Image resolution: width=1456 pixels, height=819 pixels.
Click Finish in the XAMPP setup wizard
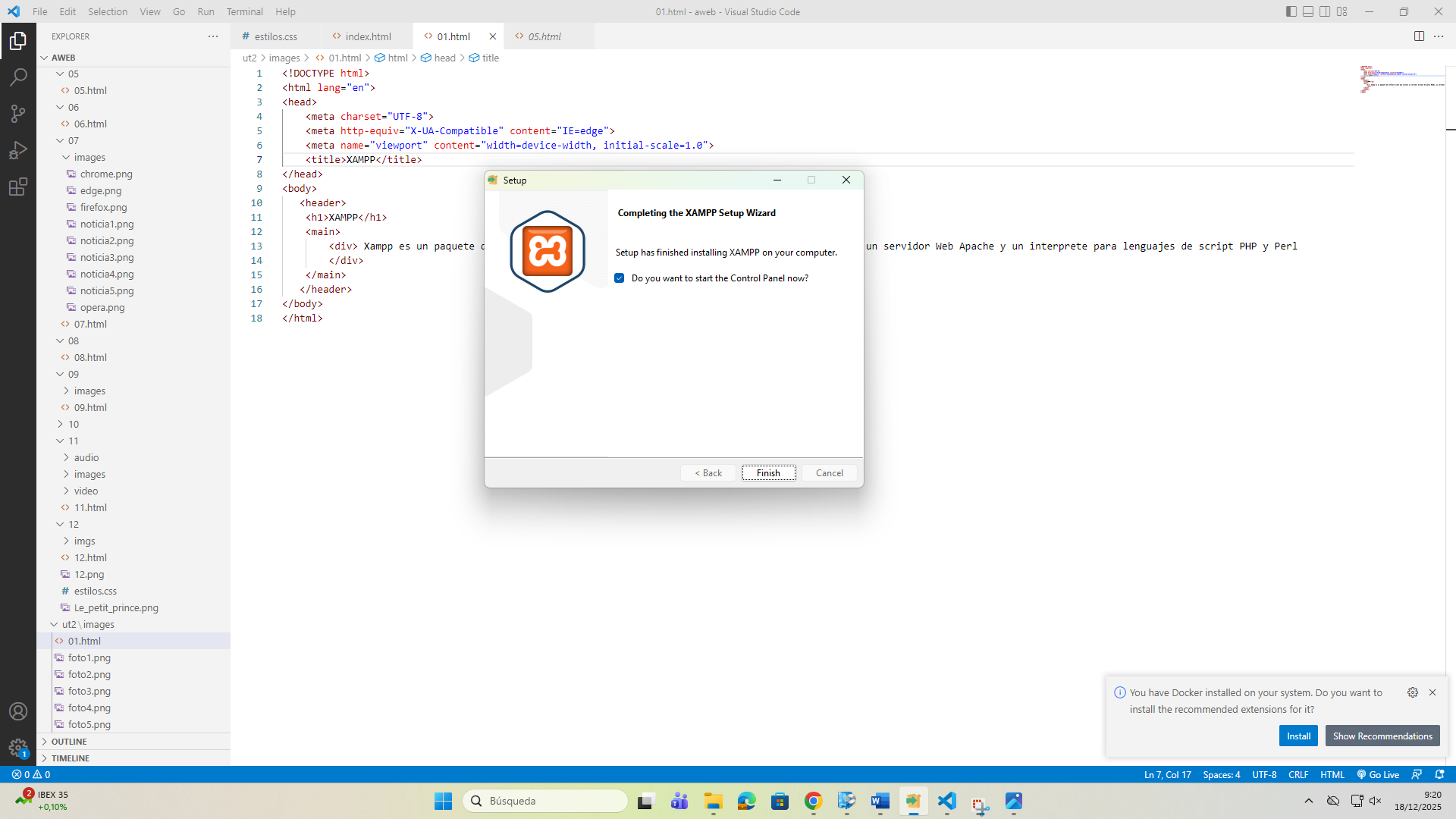pyautogui.click(x=768, y=472)
